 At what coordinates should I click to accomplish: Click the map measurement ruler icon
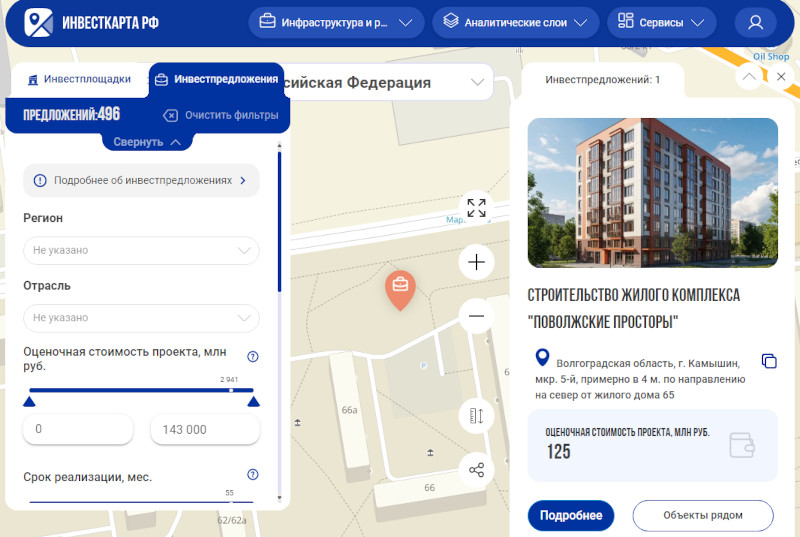pyautogui.click(x=476, y=416)
